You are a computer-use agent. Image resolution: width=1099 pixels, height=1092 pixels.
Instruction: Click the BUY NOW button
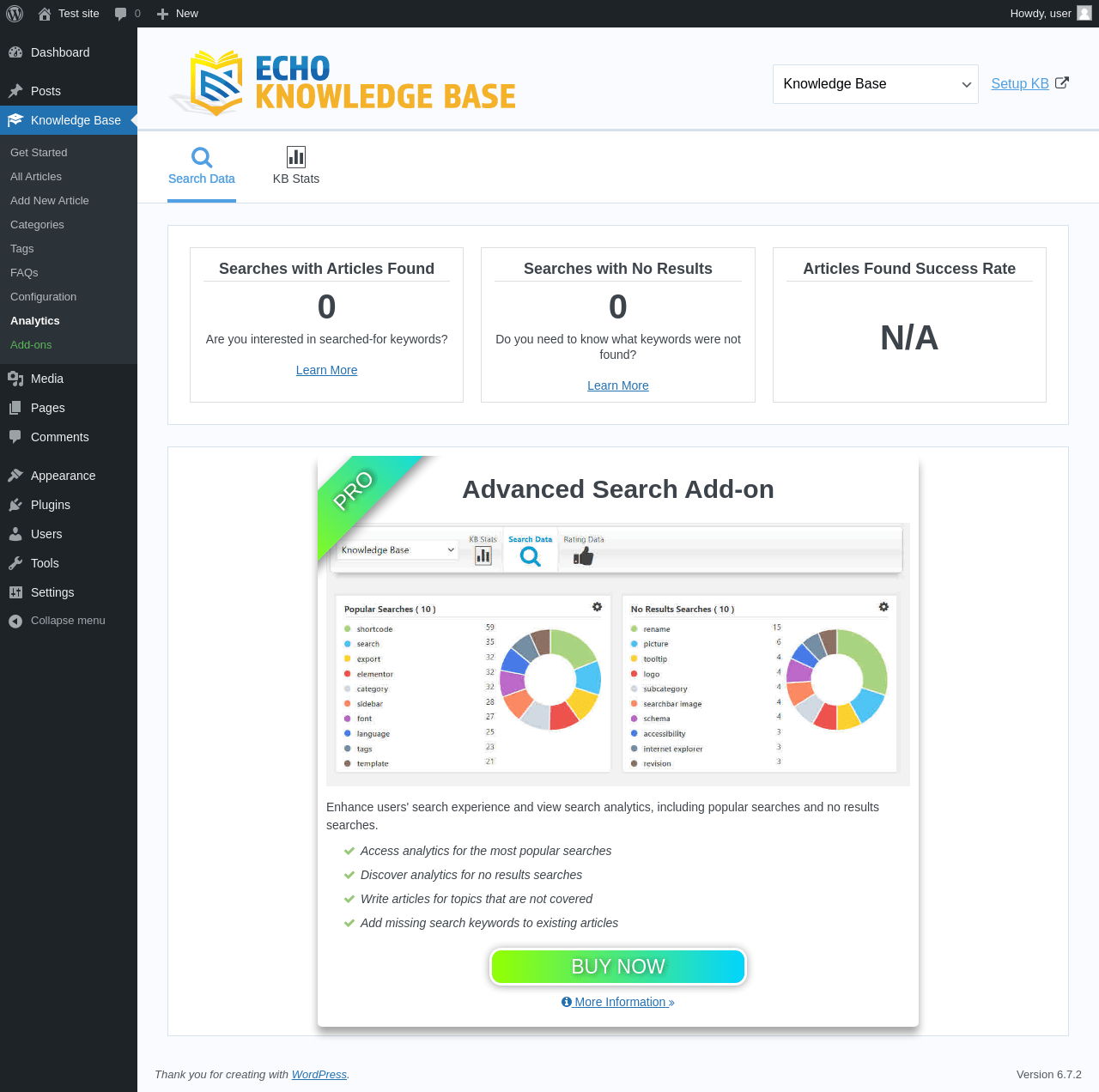coord(618,967)
